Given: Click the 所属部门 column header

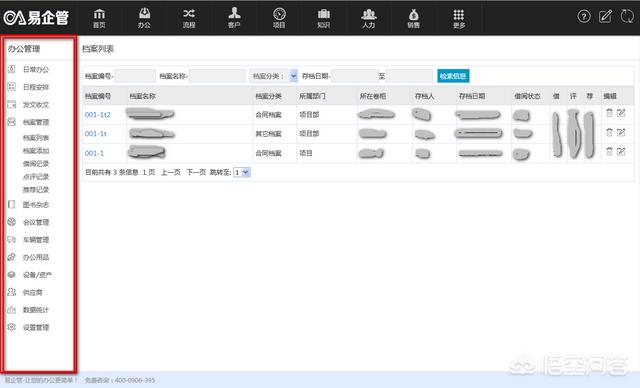Looking at the screenshot, I should click(x=312, y=96).
